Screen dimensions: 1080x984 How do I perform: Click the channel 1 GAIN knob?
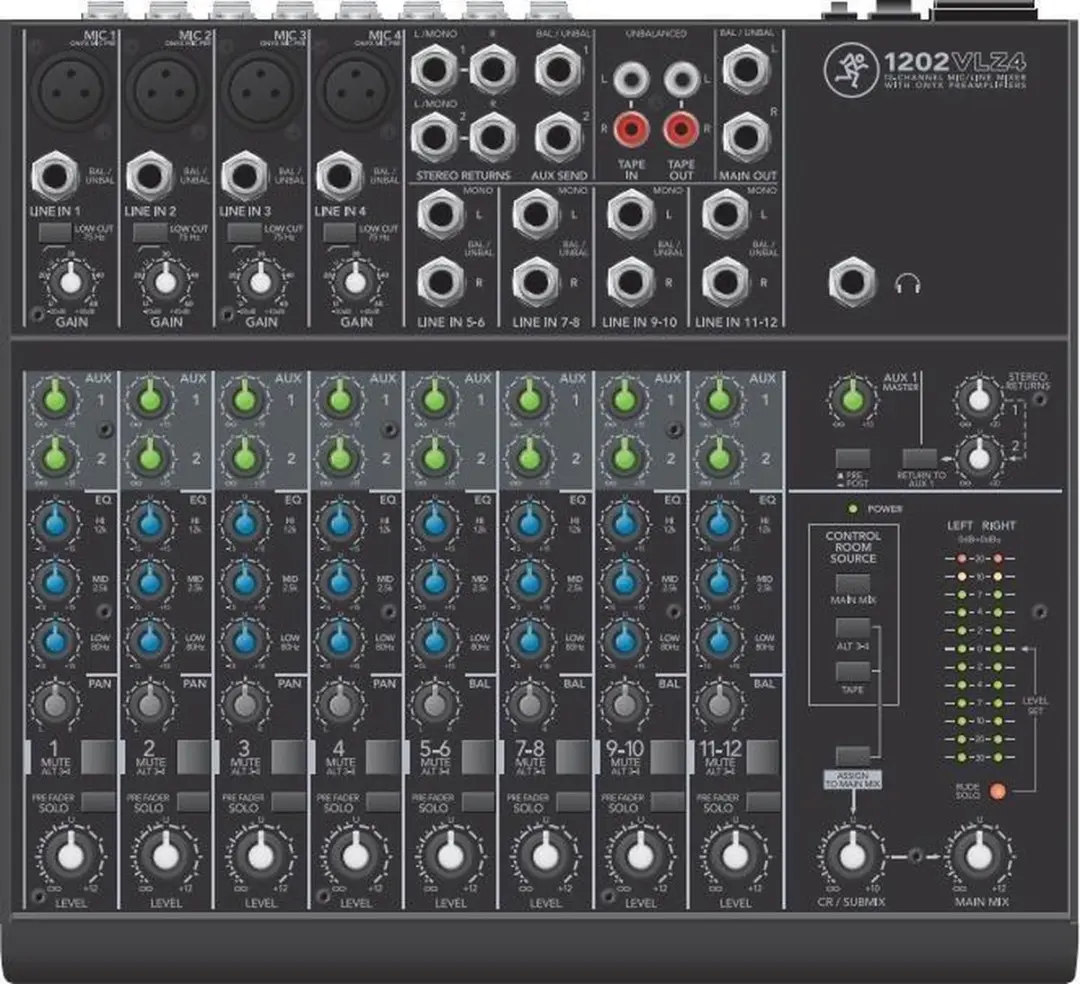coord(70,282)
